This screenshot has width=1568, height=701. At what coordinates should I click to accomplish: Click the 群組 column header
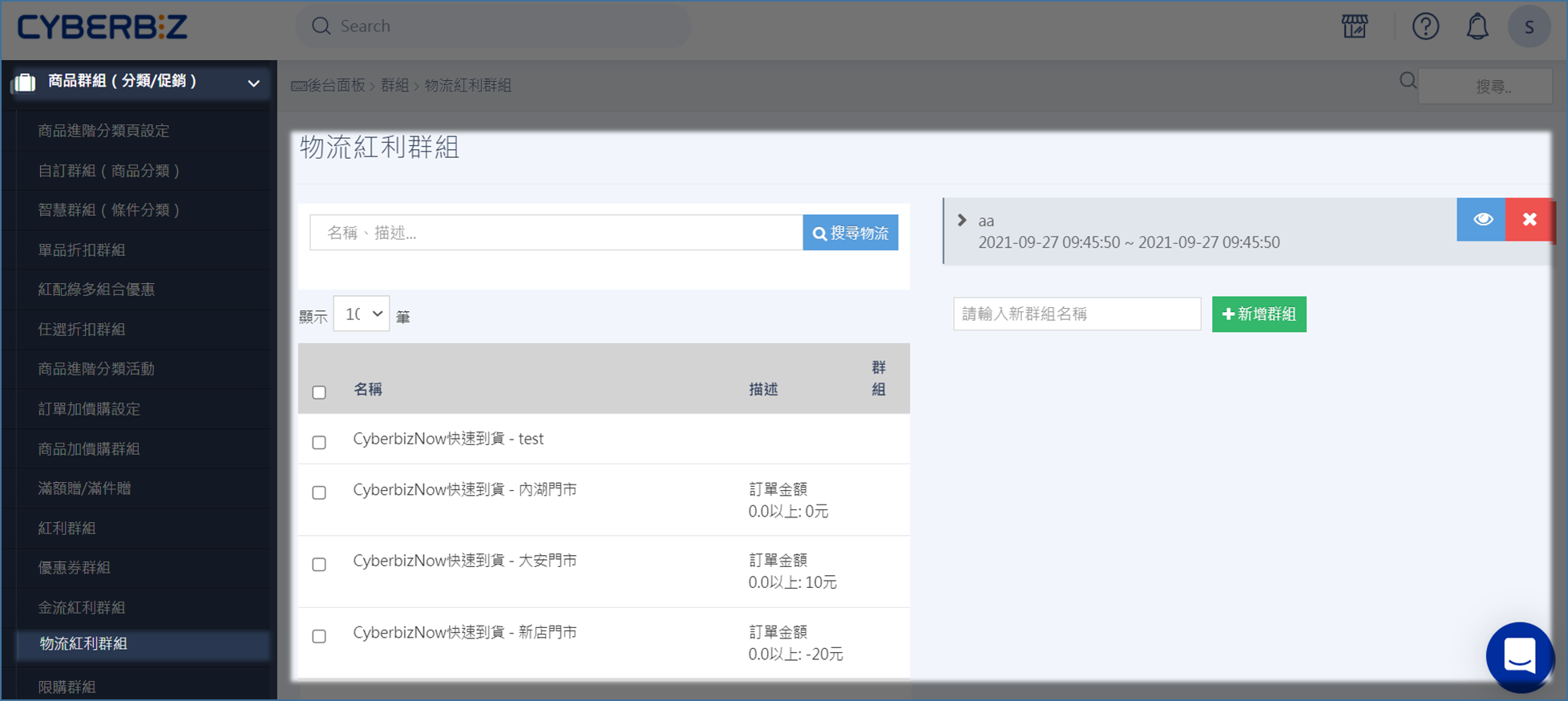[879, 378]
